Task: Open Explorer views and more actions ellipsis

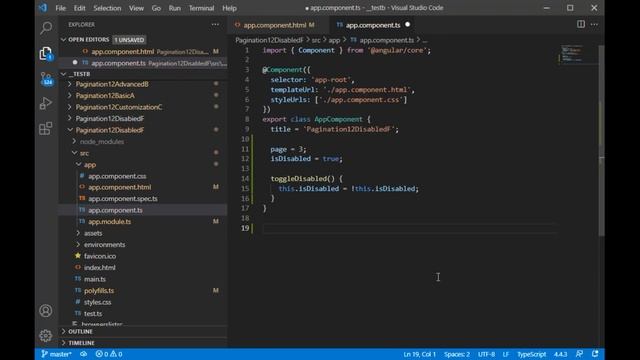Action: [215, 24]
